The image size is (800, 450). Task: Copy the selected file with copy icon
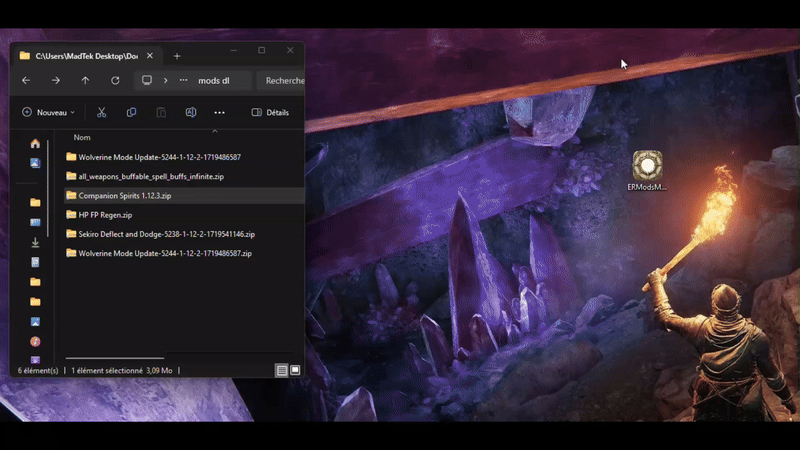131,112
